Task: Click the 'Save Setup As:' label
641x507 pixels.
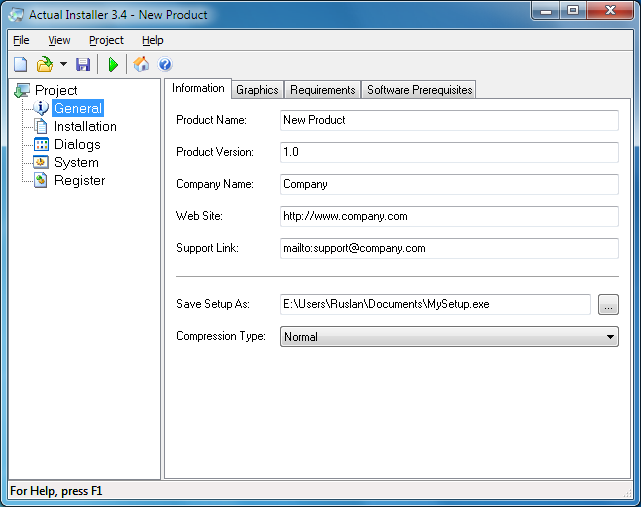Action: [213, 304]
